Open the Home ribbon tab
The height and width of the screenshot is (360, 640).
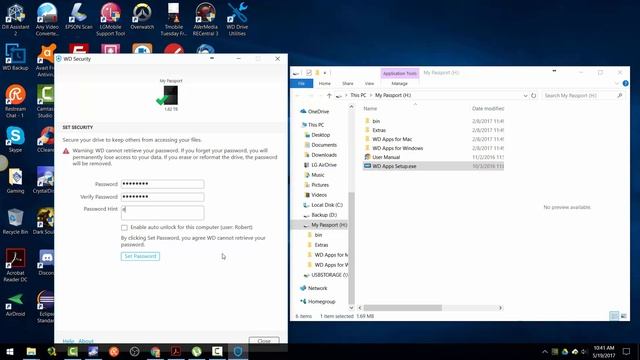coord(324,83)
